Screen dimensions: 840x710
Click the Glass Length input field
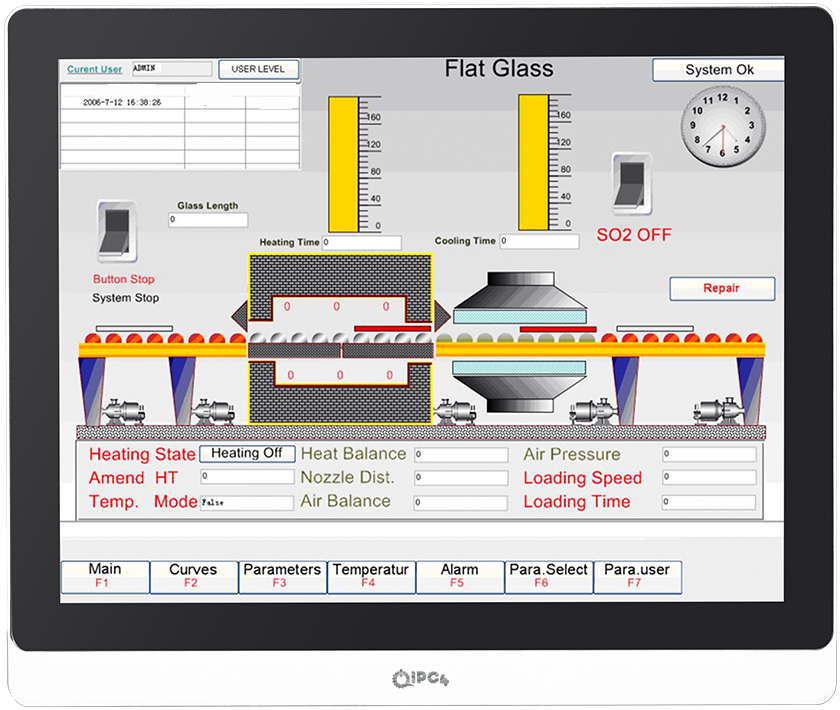point(208,220)
